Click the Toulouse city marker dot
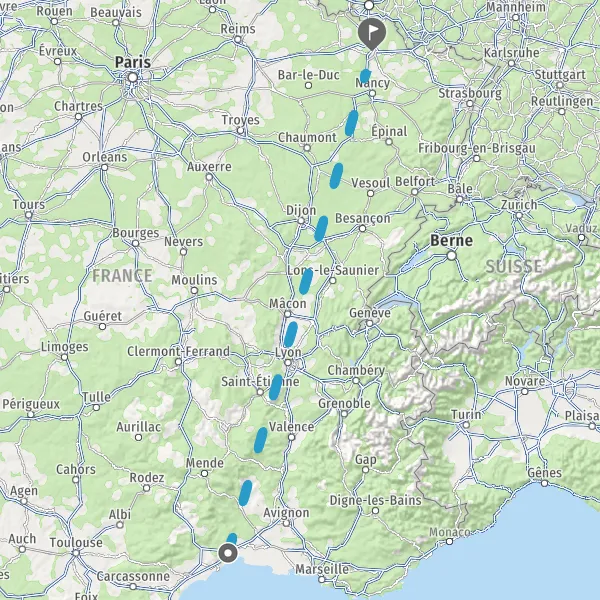The width and height of the screenshot is (600, 600). (76, 553)
